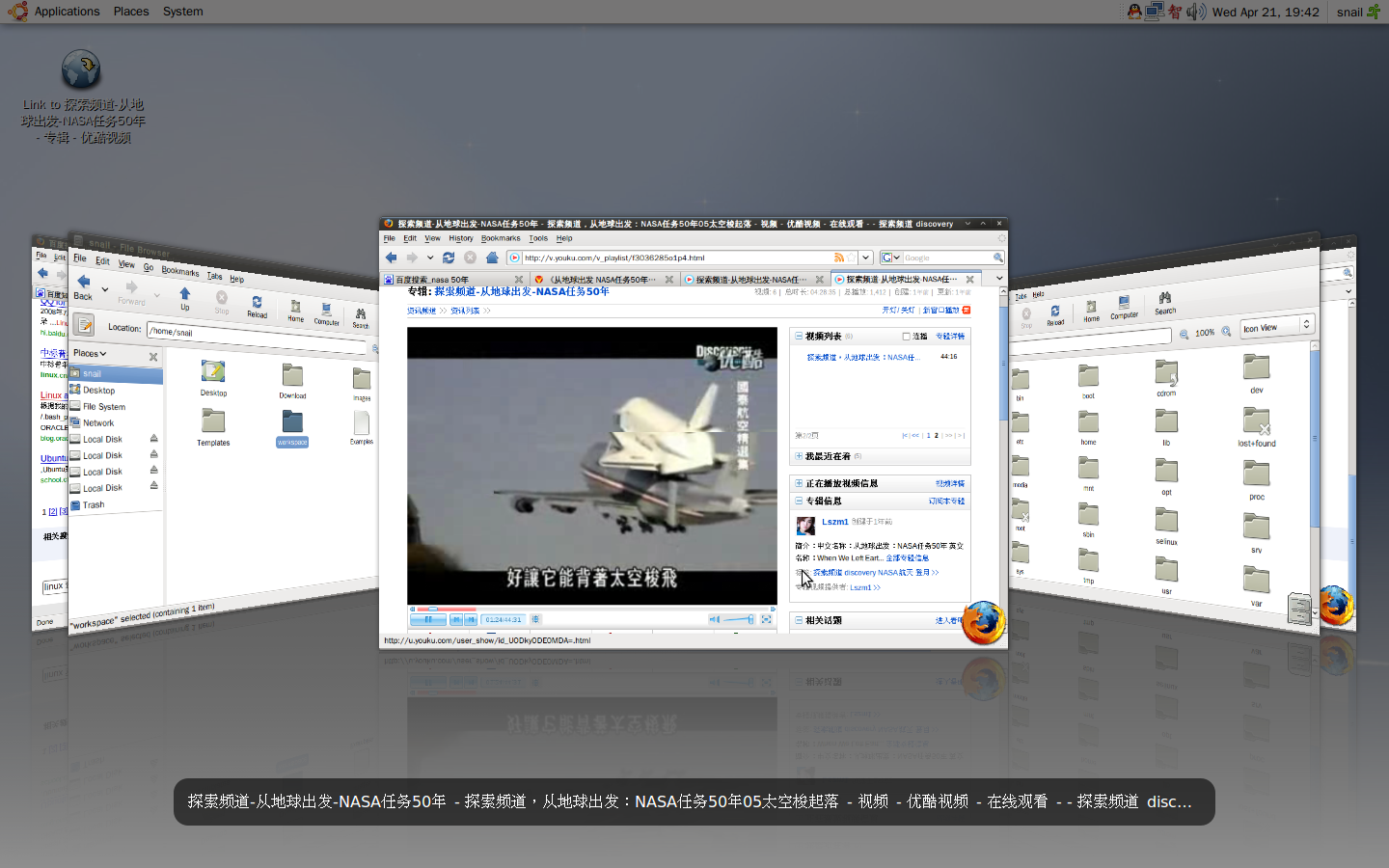This screenshot has width=1389, height=868.
Task: Zoom out in the right file browser
Action: (x=1184, y=335)
